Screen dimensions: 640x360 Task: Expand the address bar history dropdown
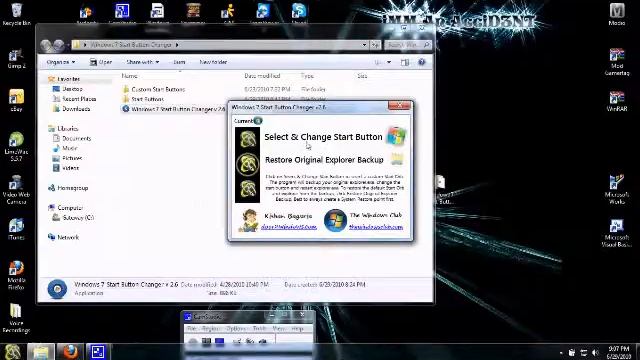(x=364, y=45)
